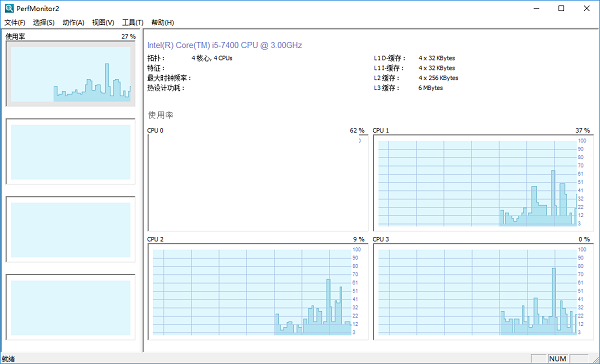Open the 动作(A) menu
Screen dimensions: 600x364
(73, 23)
